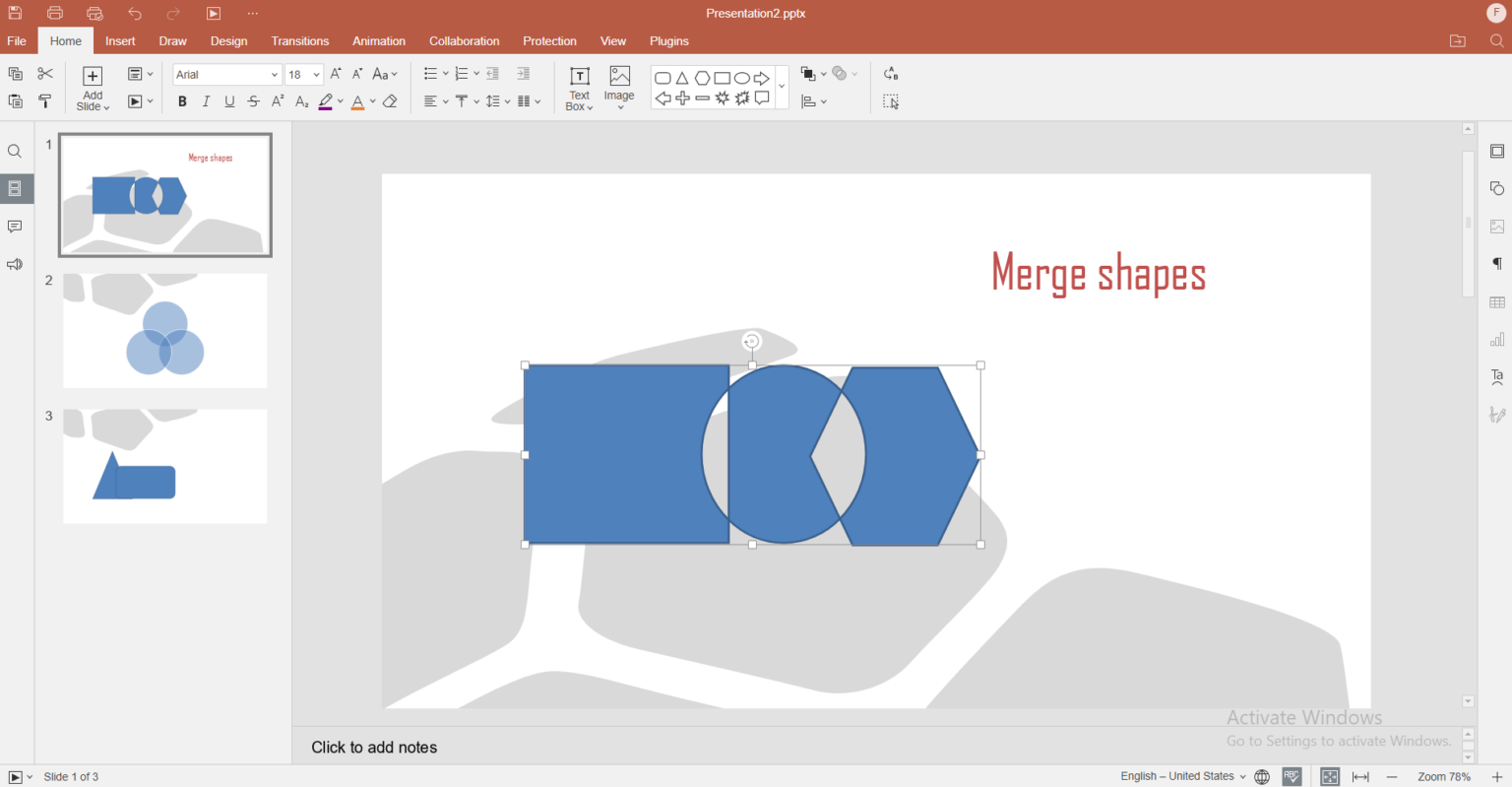Select slide 2 thumbnail
The image size is (1512, 787).
(165, 331)
